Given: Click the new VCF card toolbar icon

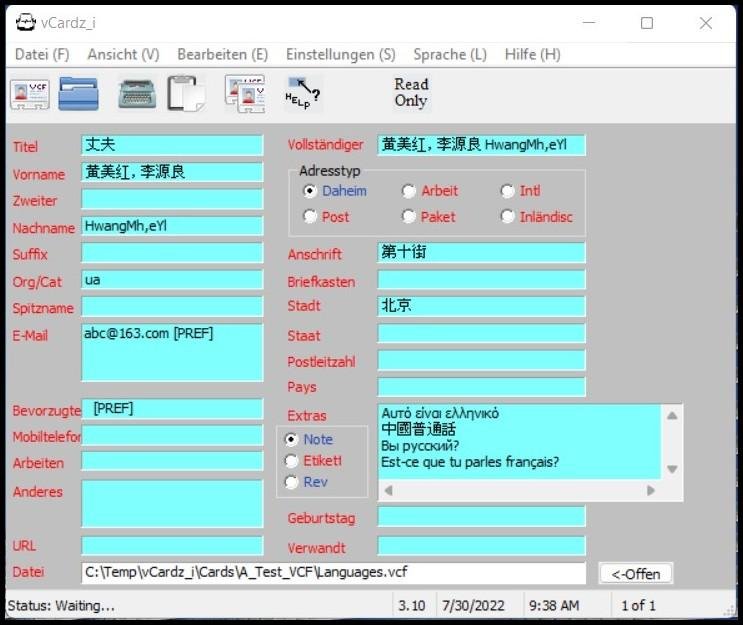Looking at the screenshot, I should pos(30,94).
